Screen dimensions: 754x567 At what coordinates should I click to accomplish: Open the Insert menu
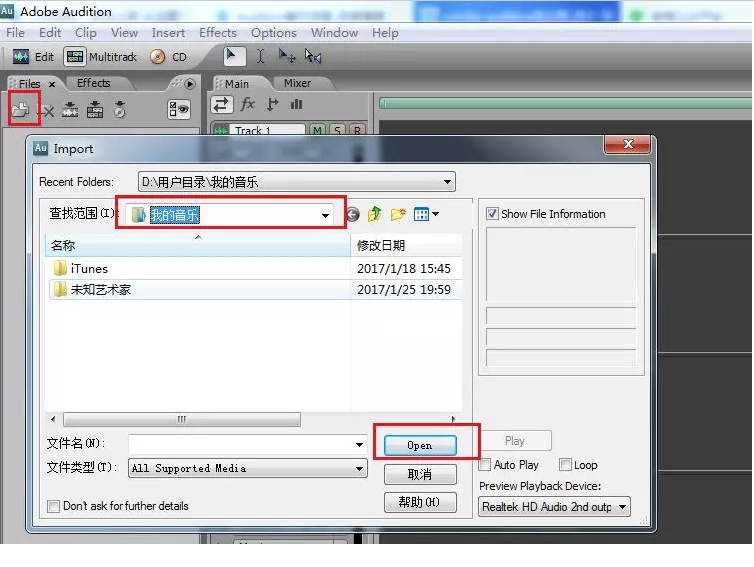point(168,33)
